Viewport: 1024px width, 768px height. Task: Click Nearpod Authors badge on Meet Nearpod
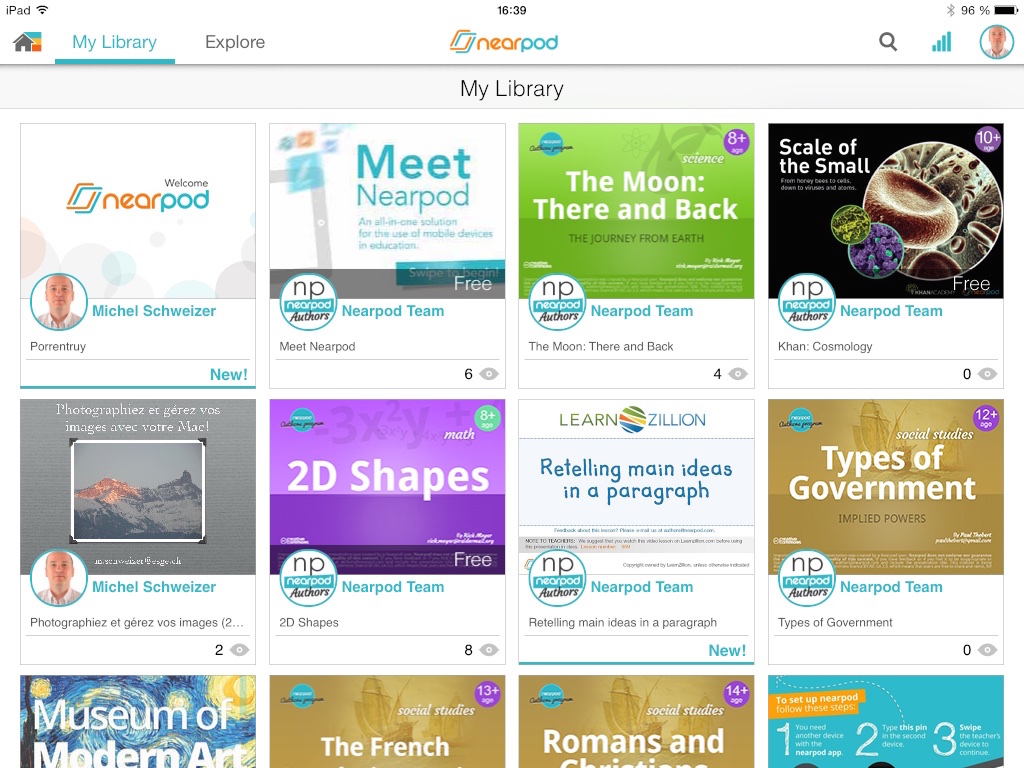[308, 302]
